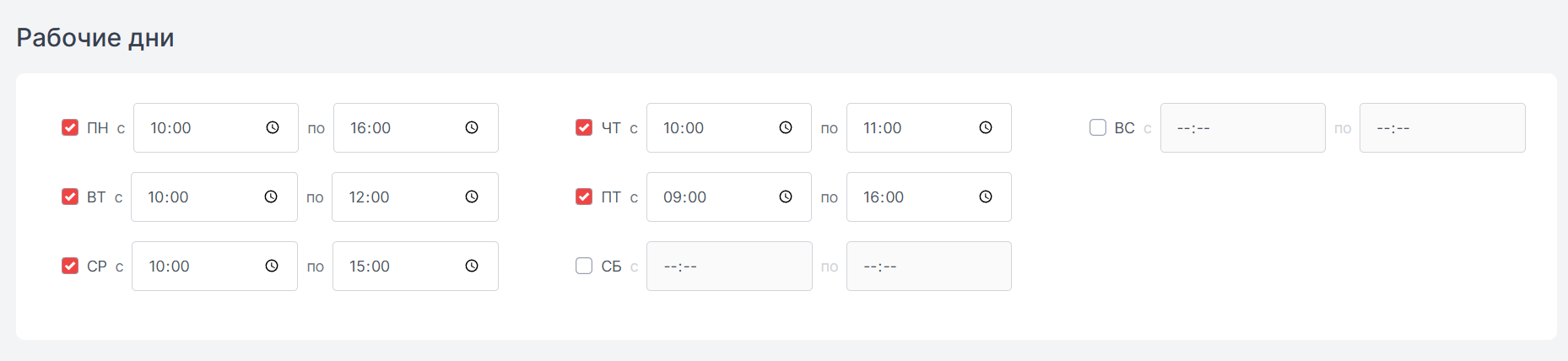This screenshot has width=1568, height=361.
Task: Open clock picker for СР start time
Action: point(272,266)
